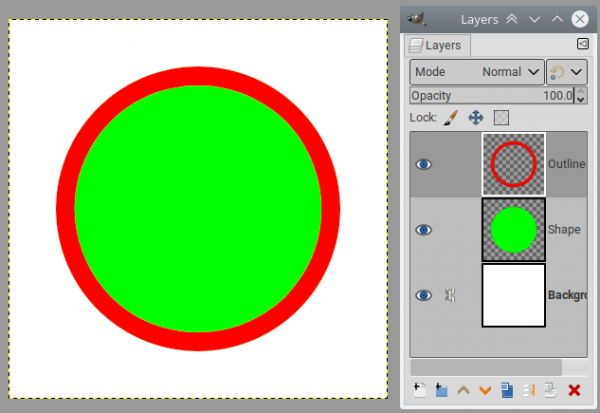Click the Outline layer name
600x413 pixels.
coord(567,164)
